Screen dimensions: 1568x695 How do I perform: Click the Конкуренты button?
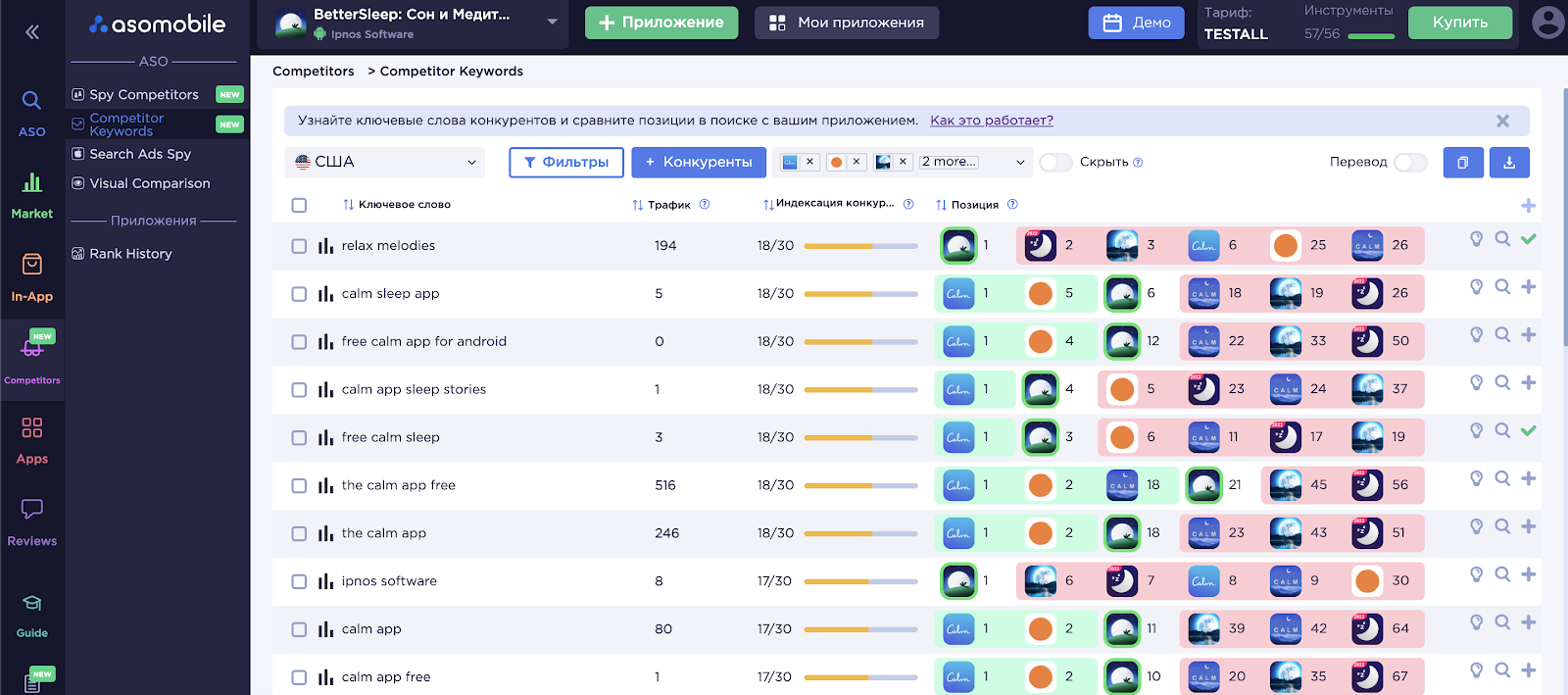[699, 163]
